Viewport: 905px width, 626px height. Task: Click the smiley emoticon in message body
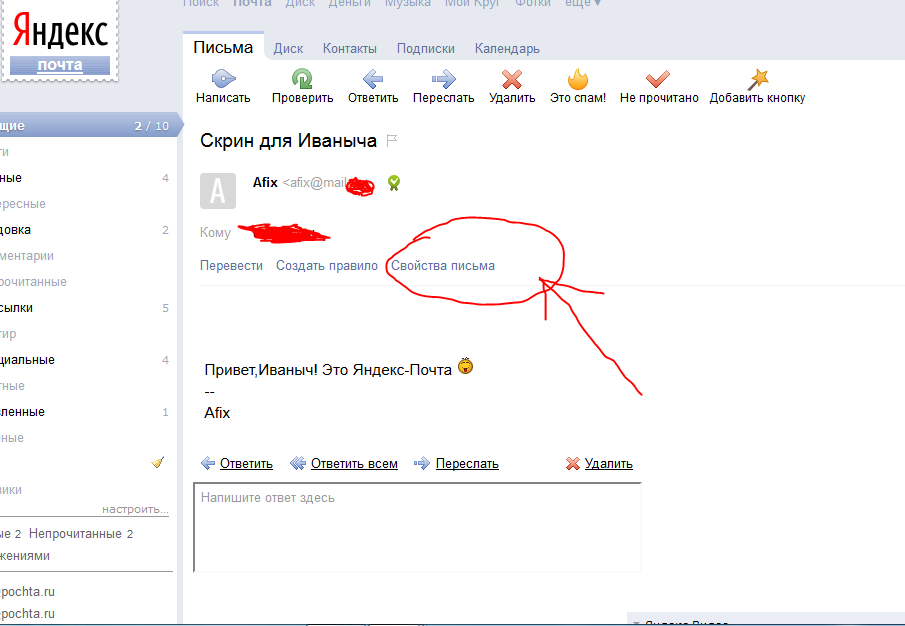(x=466, y=366)
